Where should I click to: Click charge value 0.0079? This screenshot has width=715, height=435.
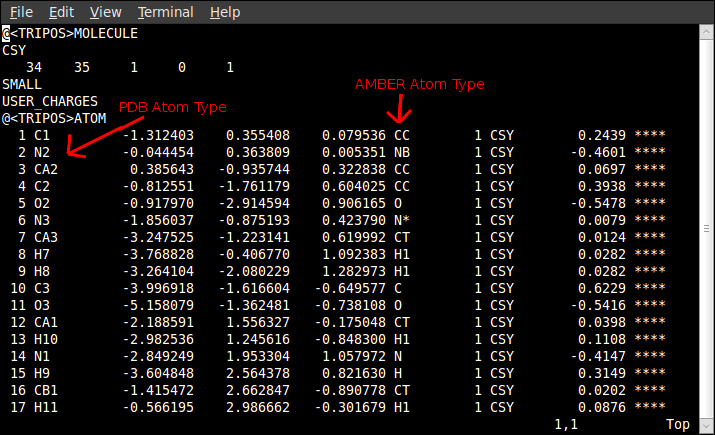point(602,221)
